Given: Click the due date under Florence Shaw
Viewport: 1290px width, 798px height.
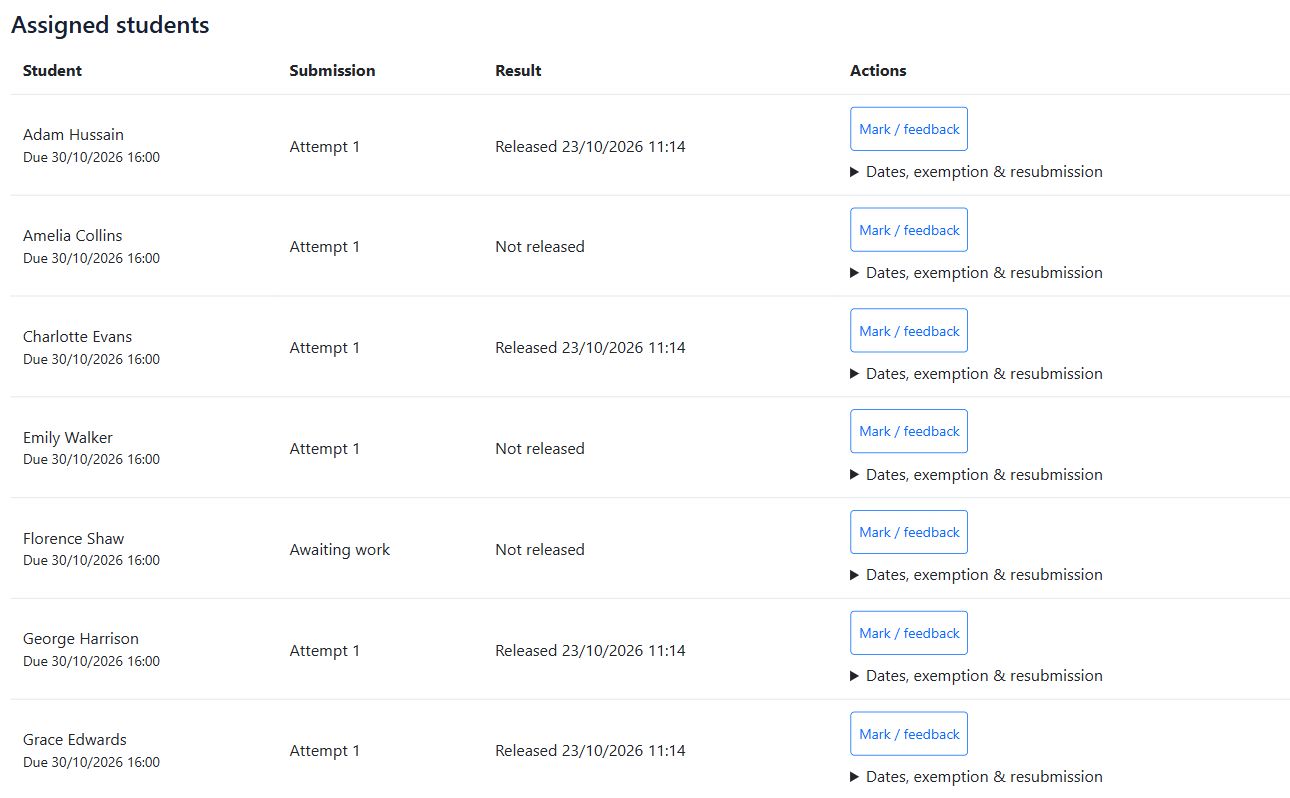Looking at the screenshot, I should (x=91, y=561).
